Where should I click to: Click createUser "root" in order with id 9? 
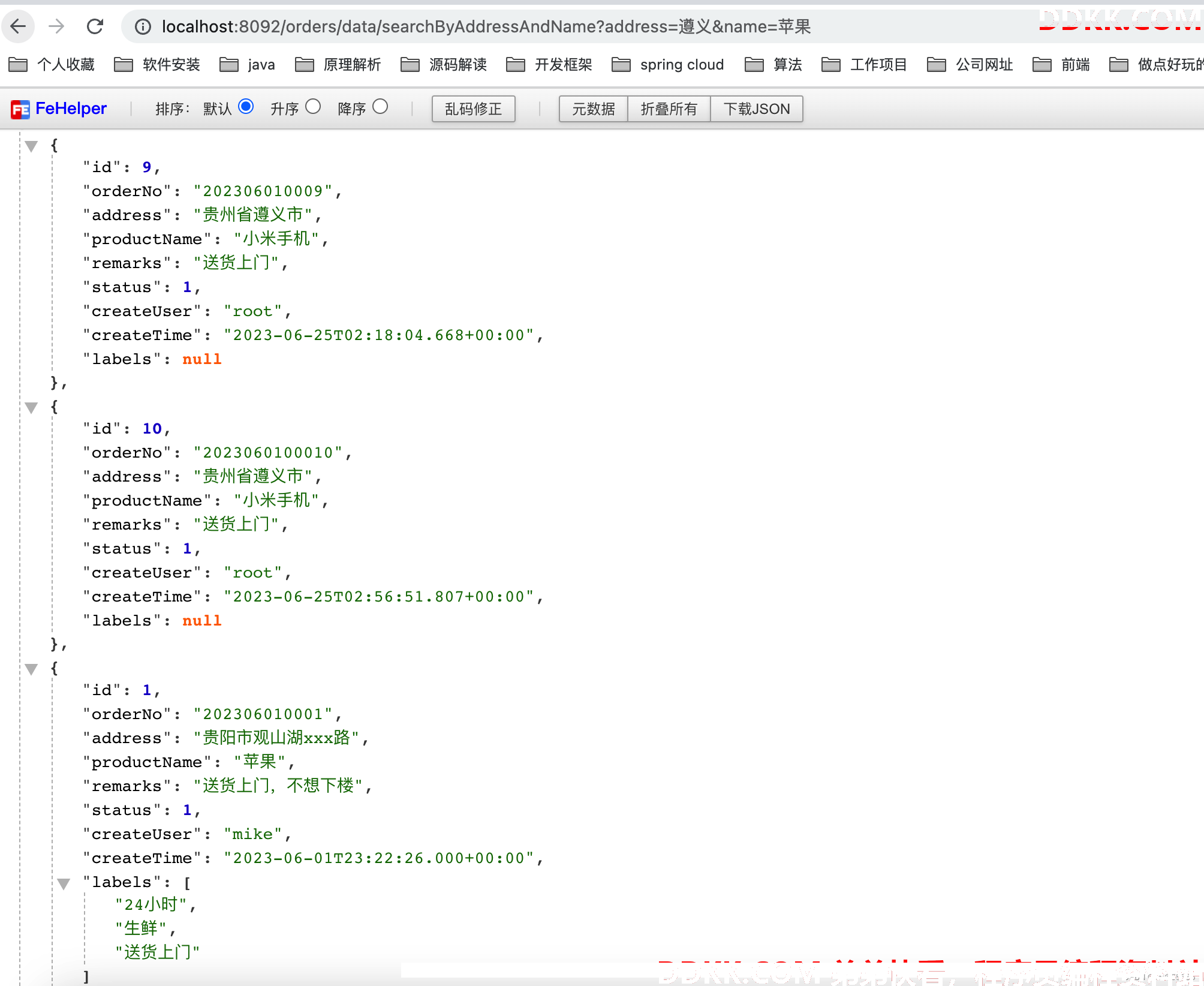(252, 311)
